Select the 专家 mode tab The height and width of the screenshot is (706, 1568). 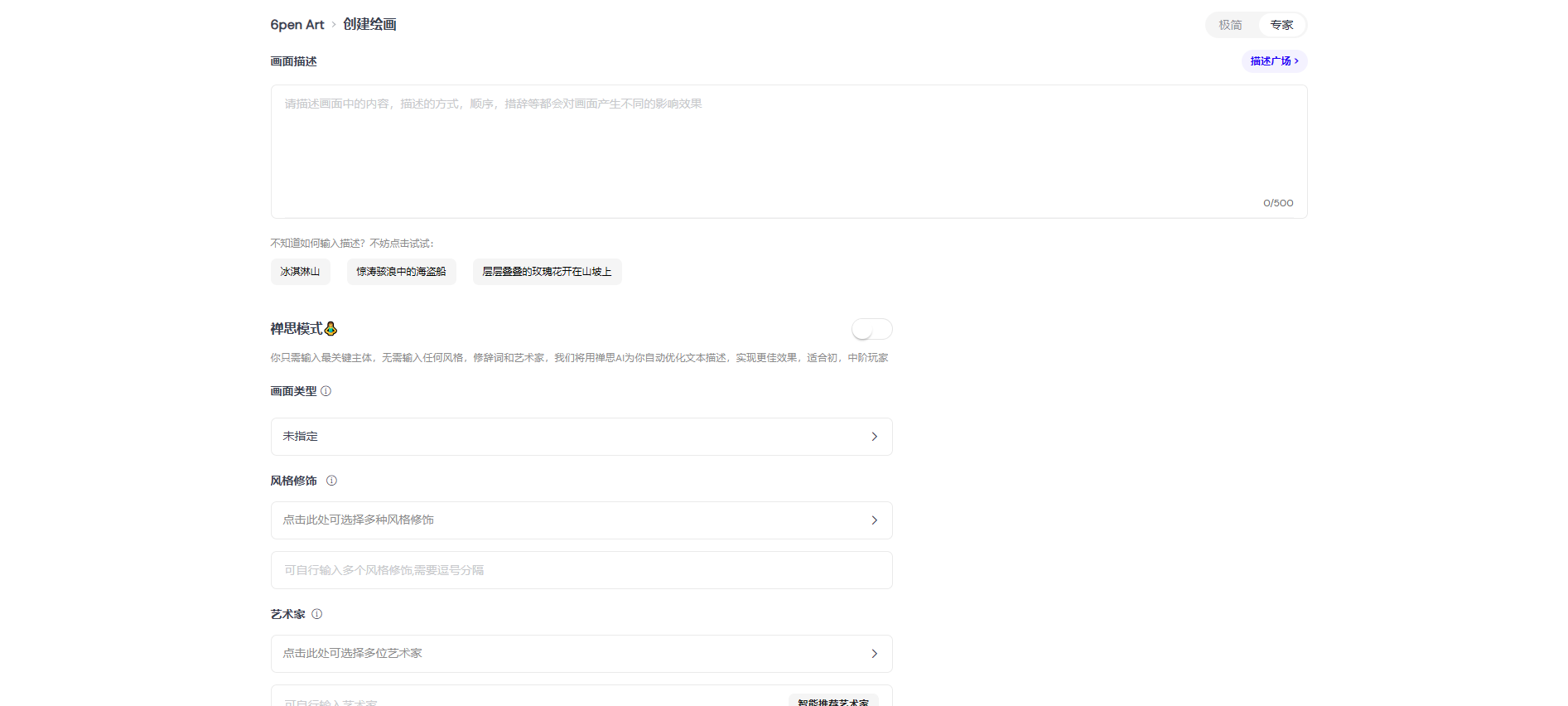[x=1281, y=25]
